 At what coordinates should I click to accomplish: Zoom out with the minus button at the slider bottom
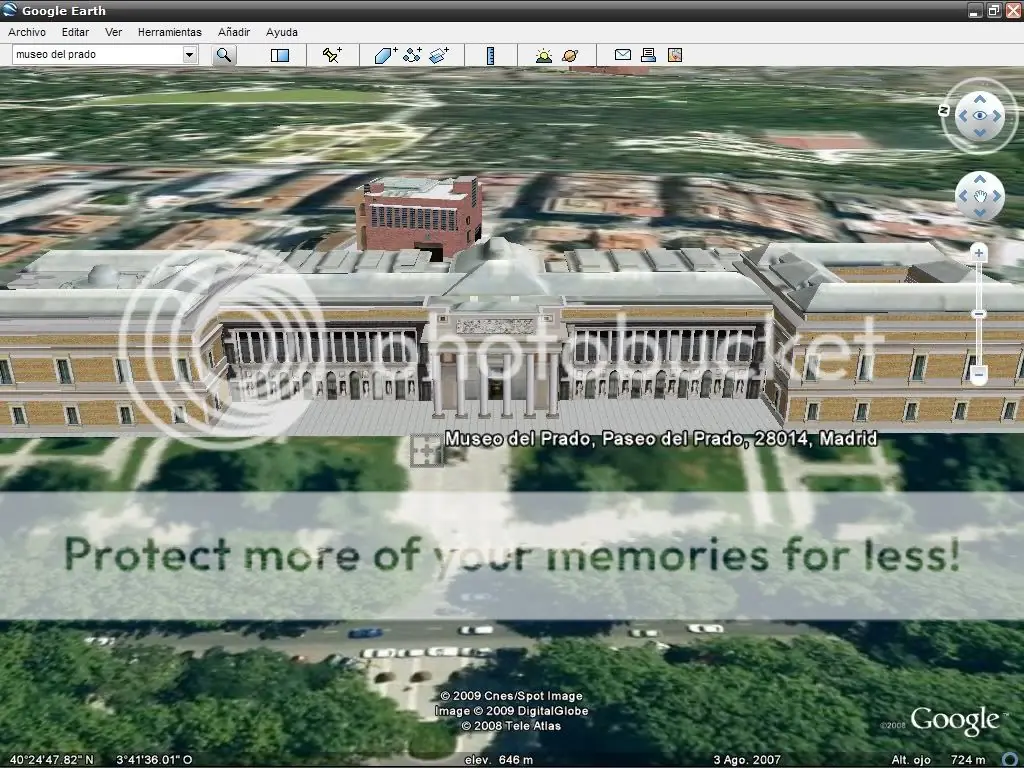pyautogui.click(x=978, y=375)
